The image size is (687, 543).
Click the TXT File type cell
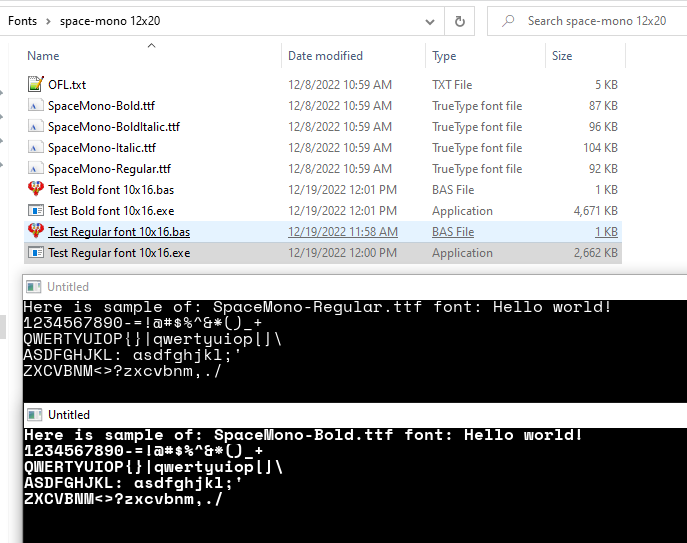coord(452,85)
